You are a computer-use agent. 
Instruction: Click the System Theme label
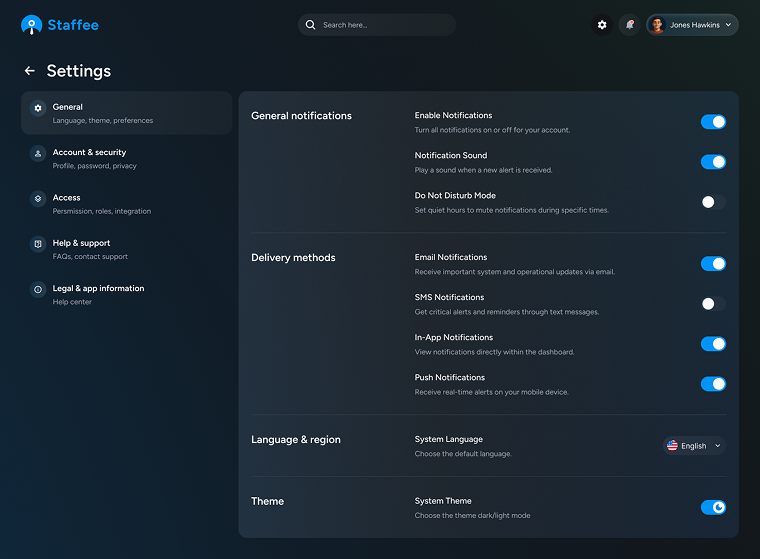443,501
